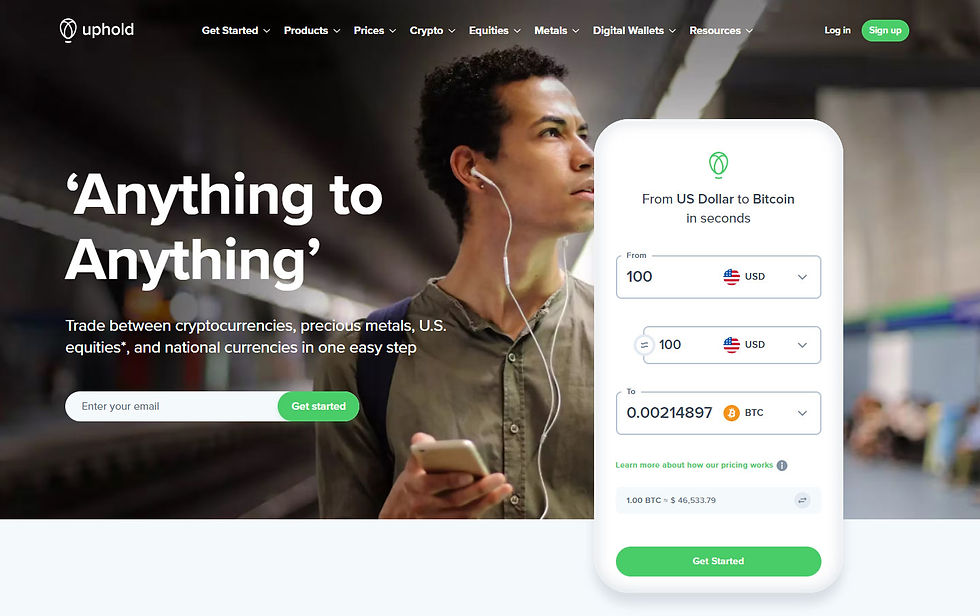Swap the BTC rate direction icon
Image resolution: width=980 pixels, height=616 pixels.
(802, 500)
